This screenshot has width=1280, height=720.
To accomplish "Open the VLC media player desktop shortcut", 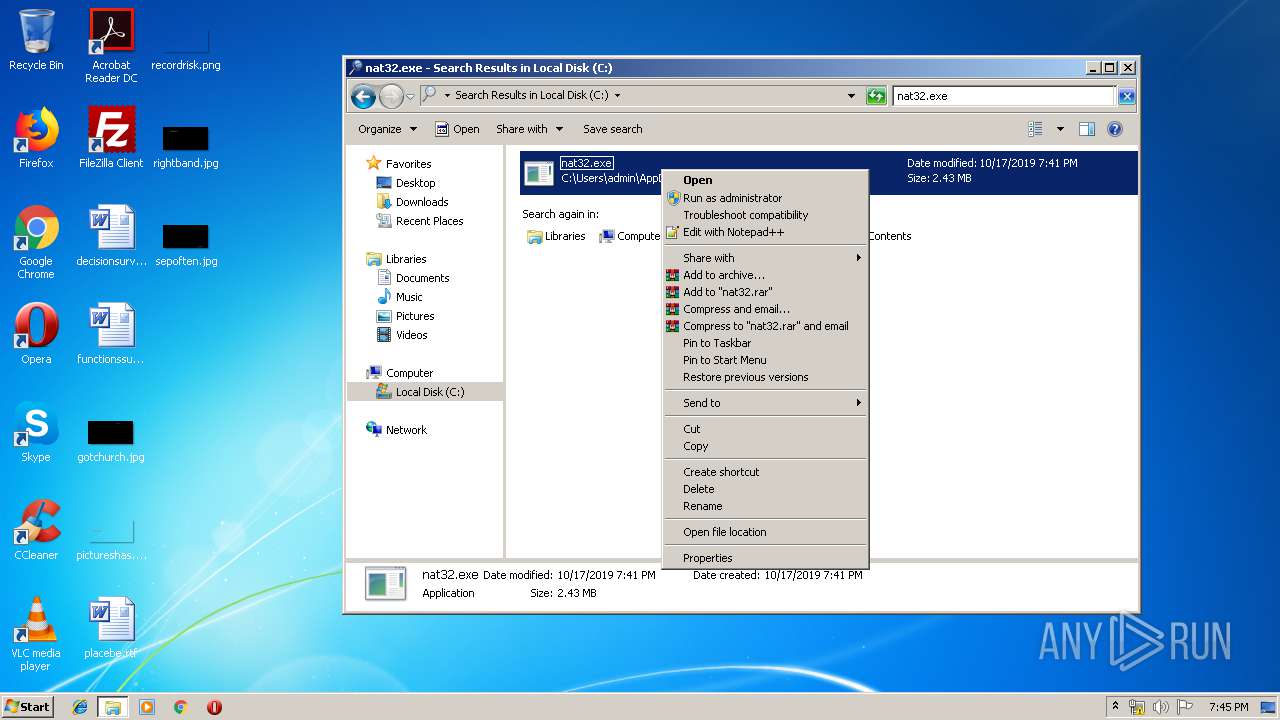I will (36, 634).
